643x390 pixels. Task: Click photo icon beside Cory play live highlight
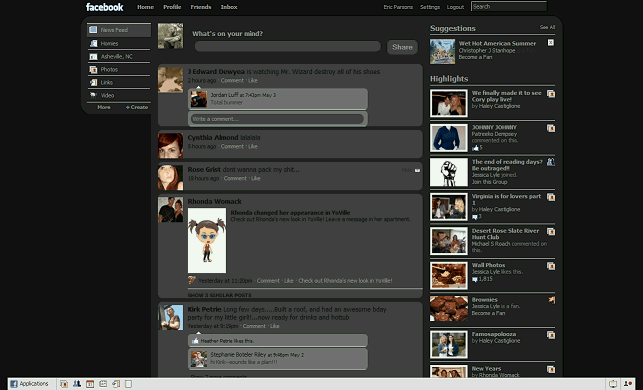click(x=551, y=94)
